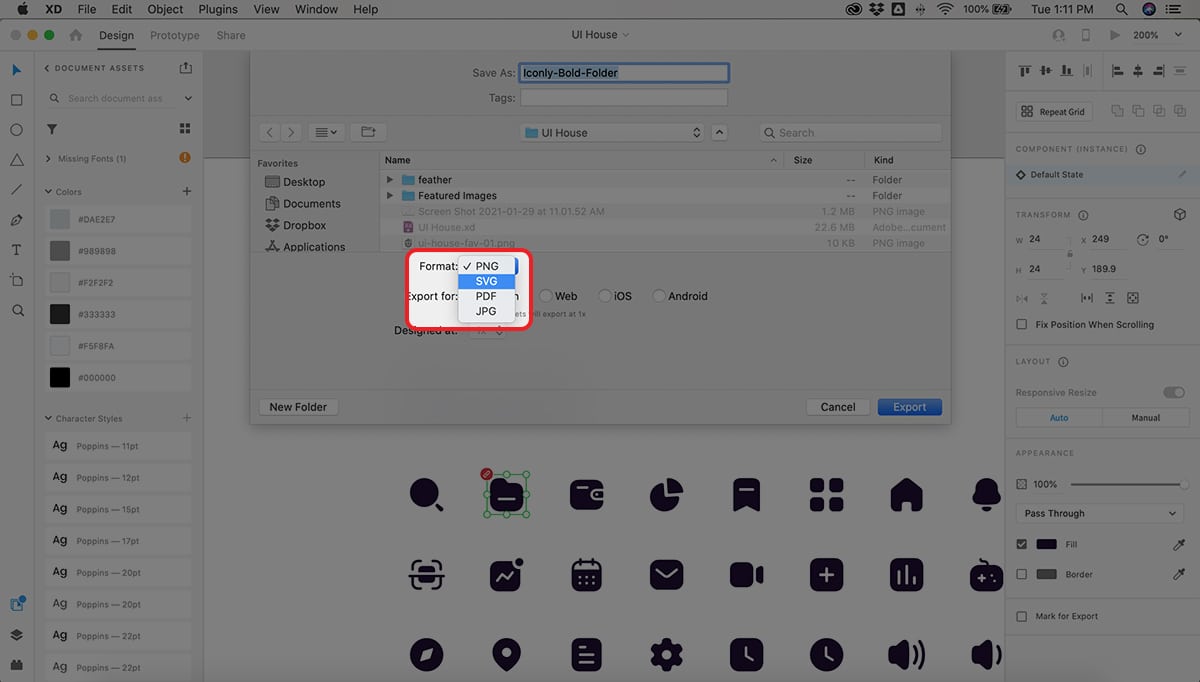Click the Export button
The image size is (1200, 682).
pos(909,407)
